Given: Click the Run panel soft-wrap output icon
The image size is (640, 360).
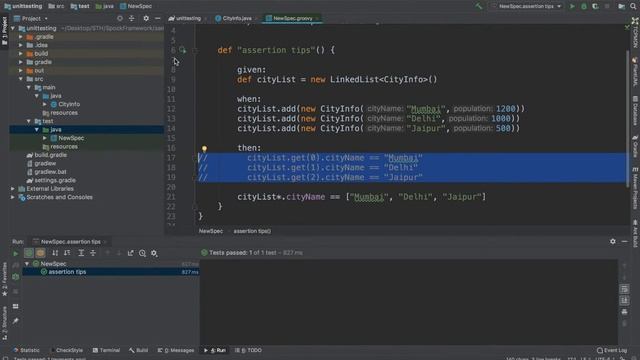Looking at the screenshot, I should [624, 289].
